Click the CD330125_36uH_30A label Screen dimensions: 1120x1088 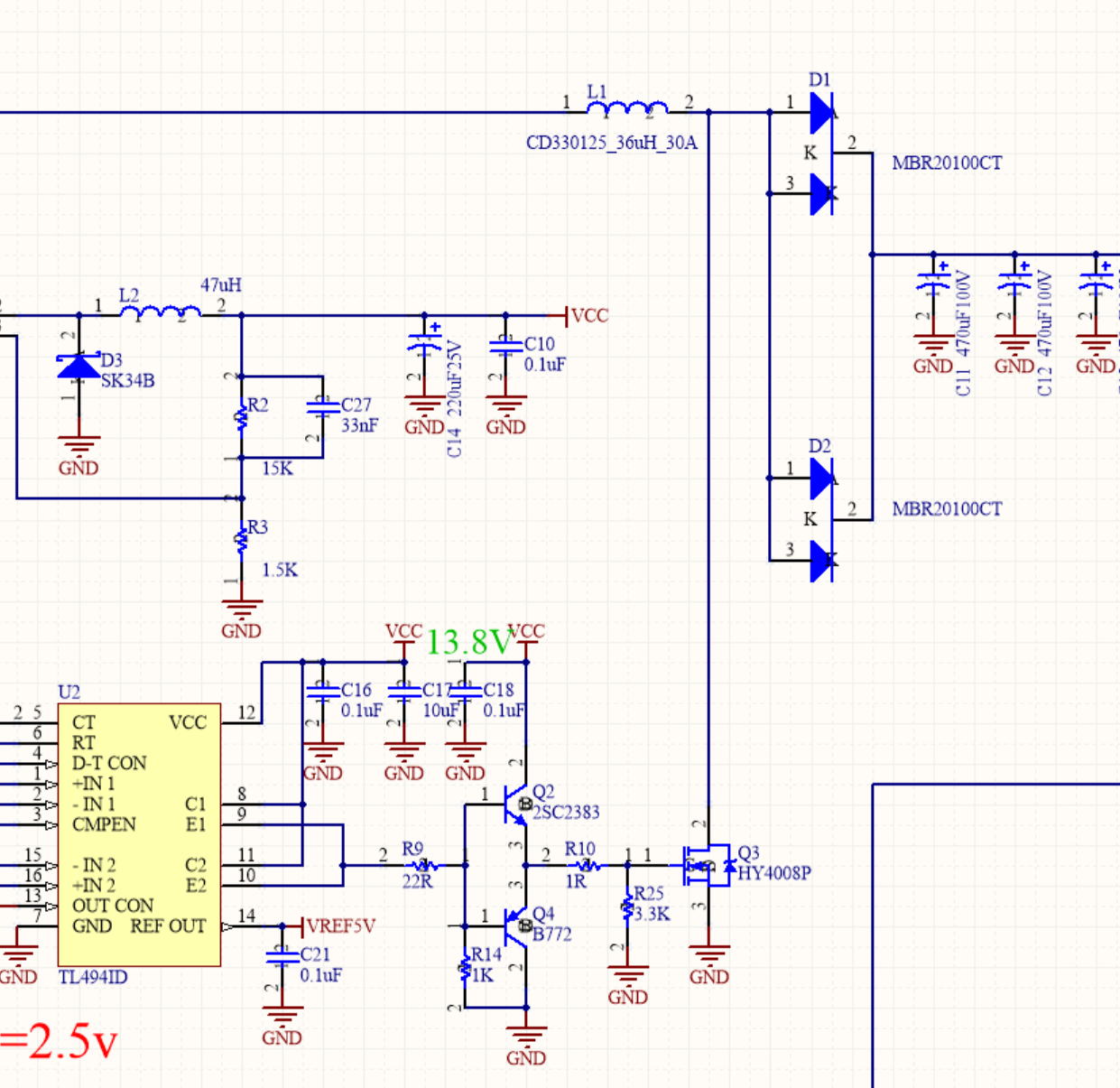(x=612, y=143)
